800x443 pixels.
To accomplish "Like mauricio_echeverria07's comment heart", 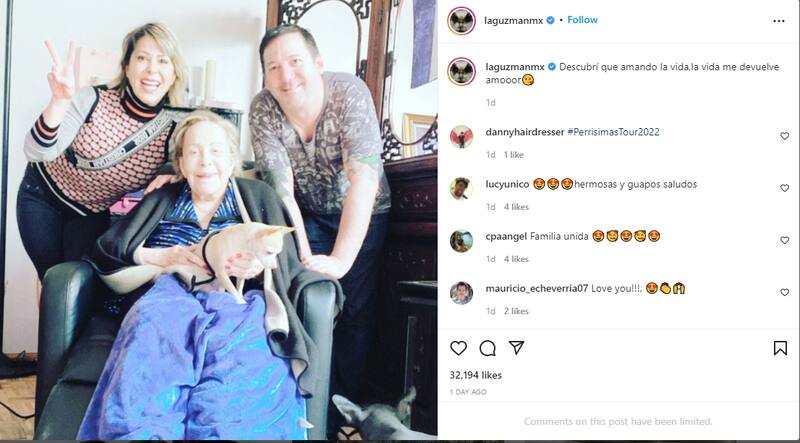I will tap(785, 292).
